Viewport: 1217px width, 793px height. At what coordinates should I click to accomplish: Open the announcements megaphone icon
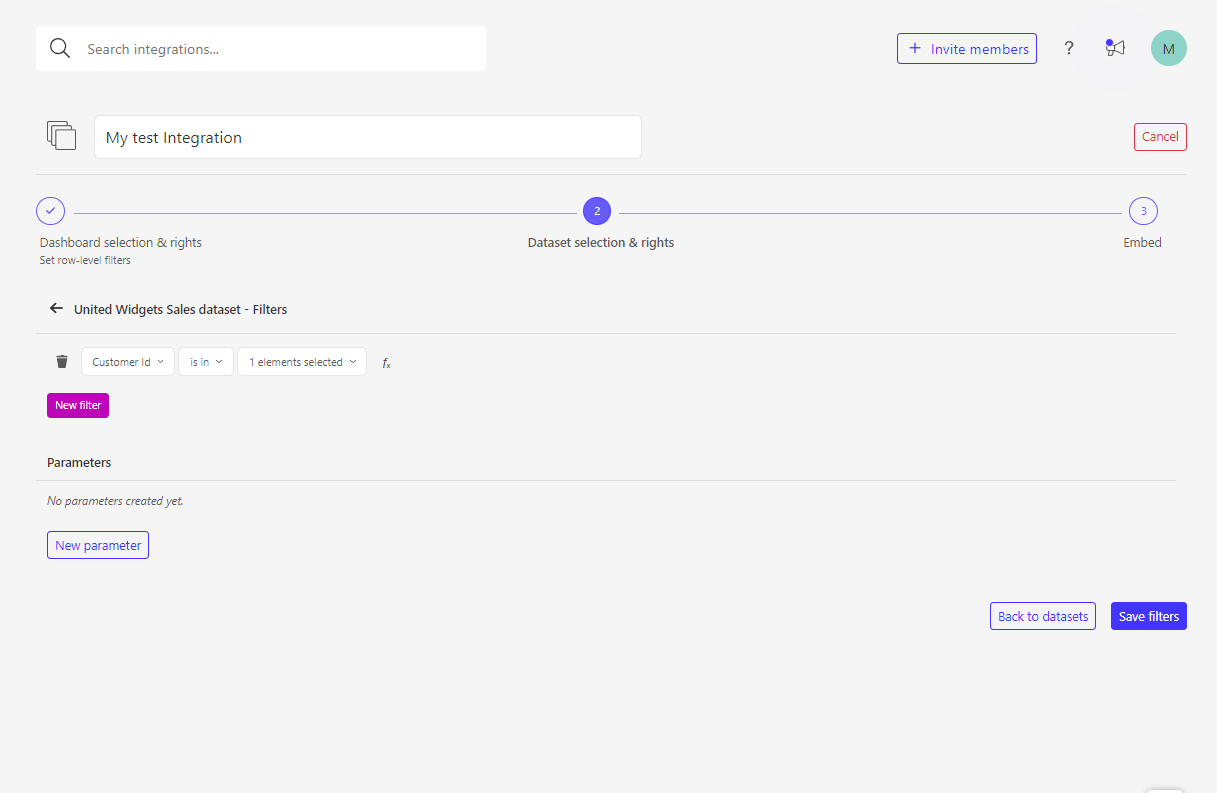(x=1115, y=48)
